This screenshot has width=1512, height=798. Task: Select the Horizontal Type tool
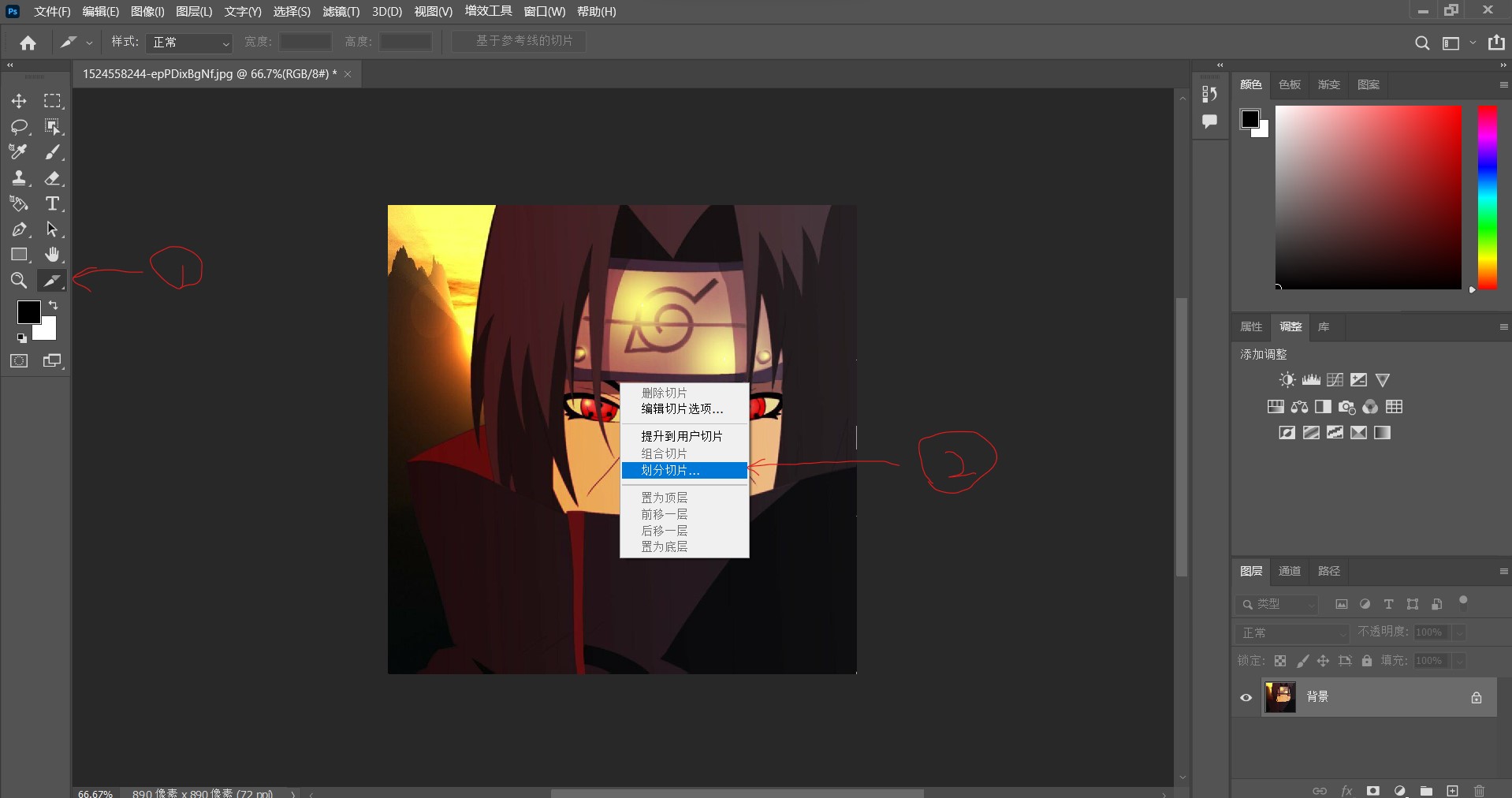pos(52,203)
